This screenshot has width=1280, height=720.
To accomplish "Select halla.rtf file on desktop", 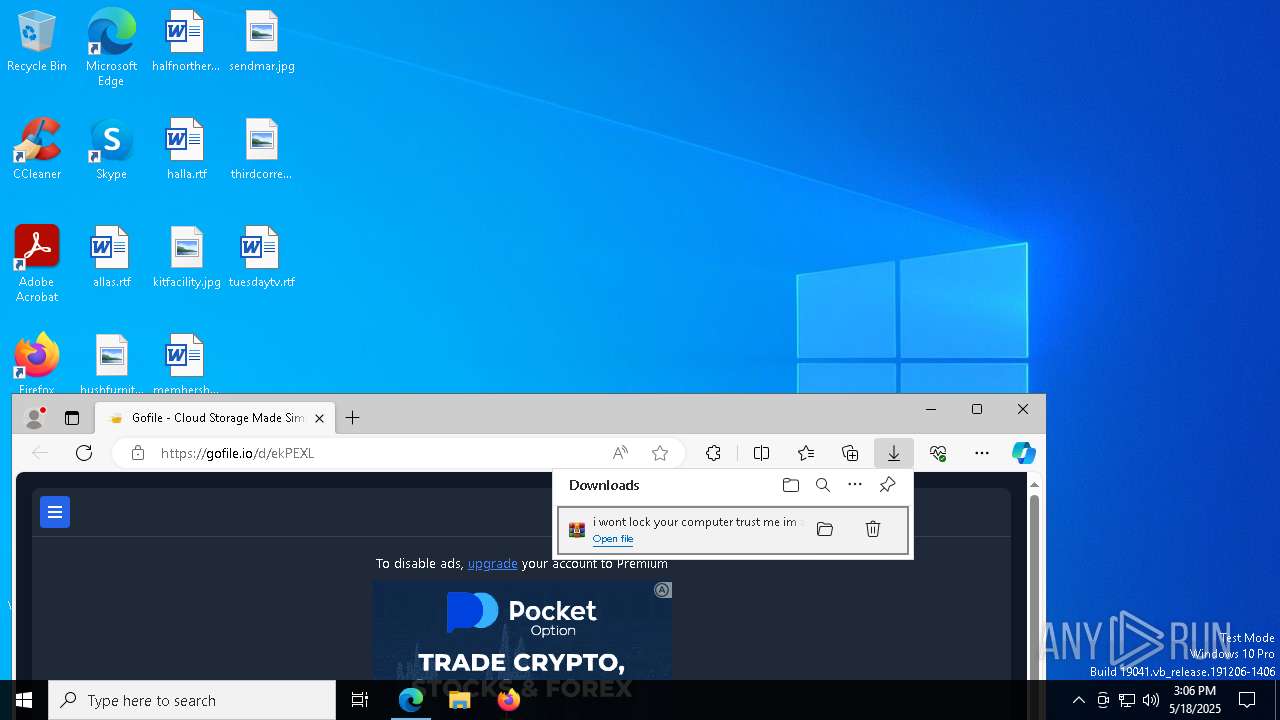I will (x=186, y=150).
